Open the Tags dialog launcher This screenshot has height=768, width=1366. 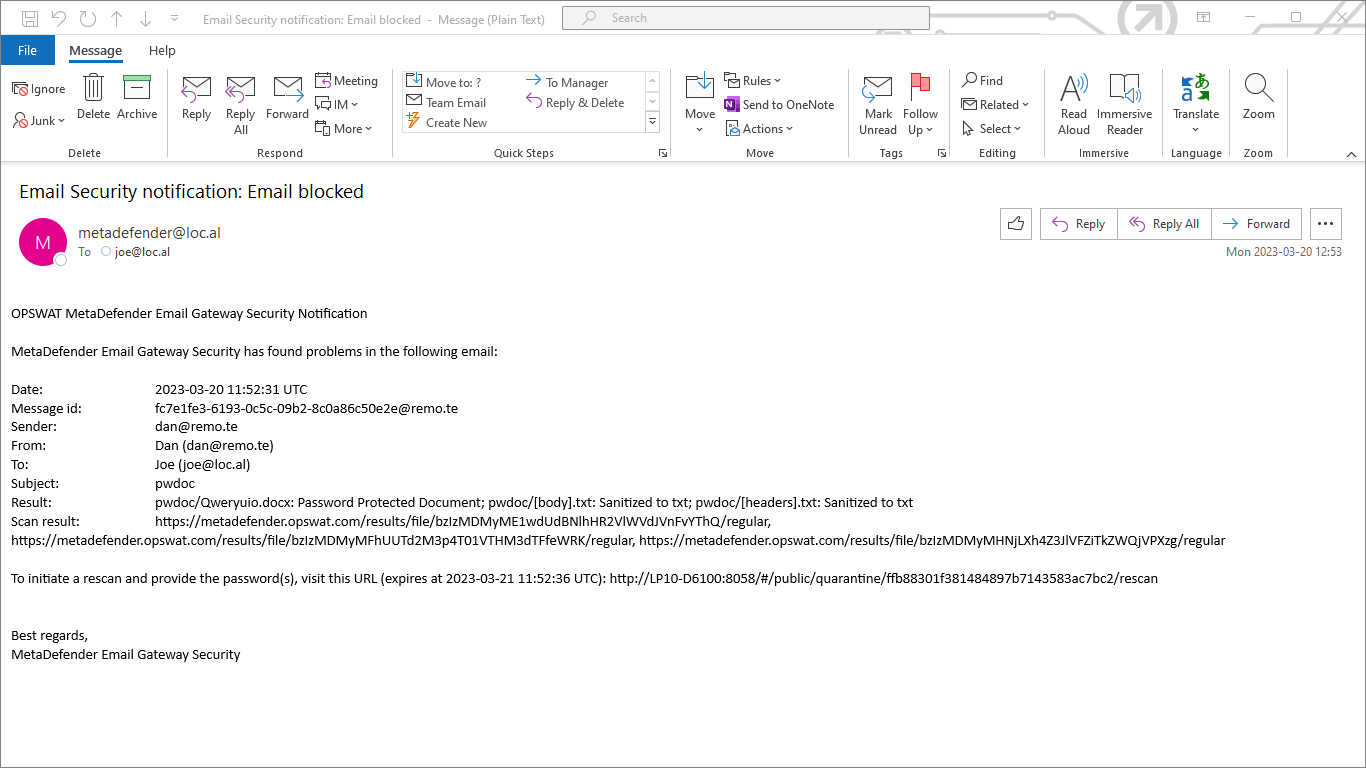[x=941, y=153]
